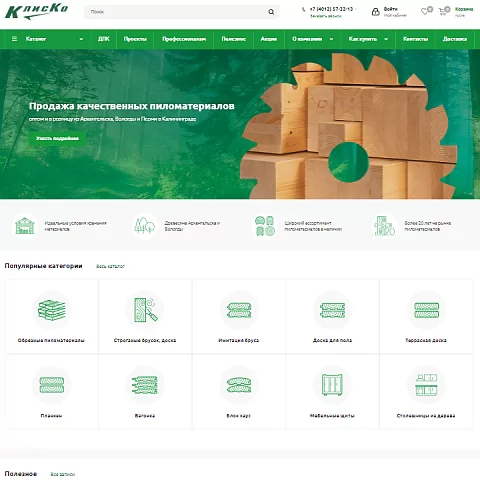Open the shopping cart icon
The height and width of the screenshot is (480, 480).
pyautogui.click(x=442, y=12)
